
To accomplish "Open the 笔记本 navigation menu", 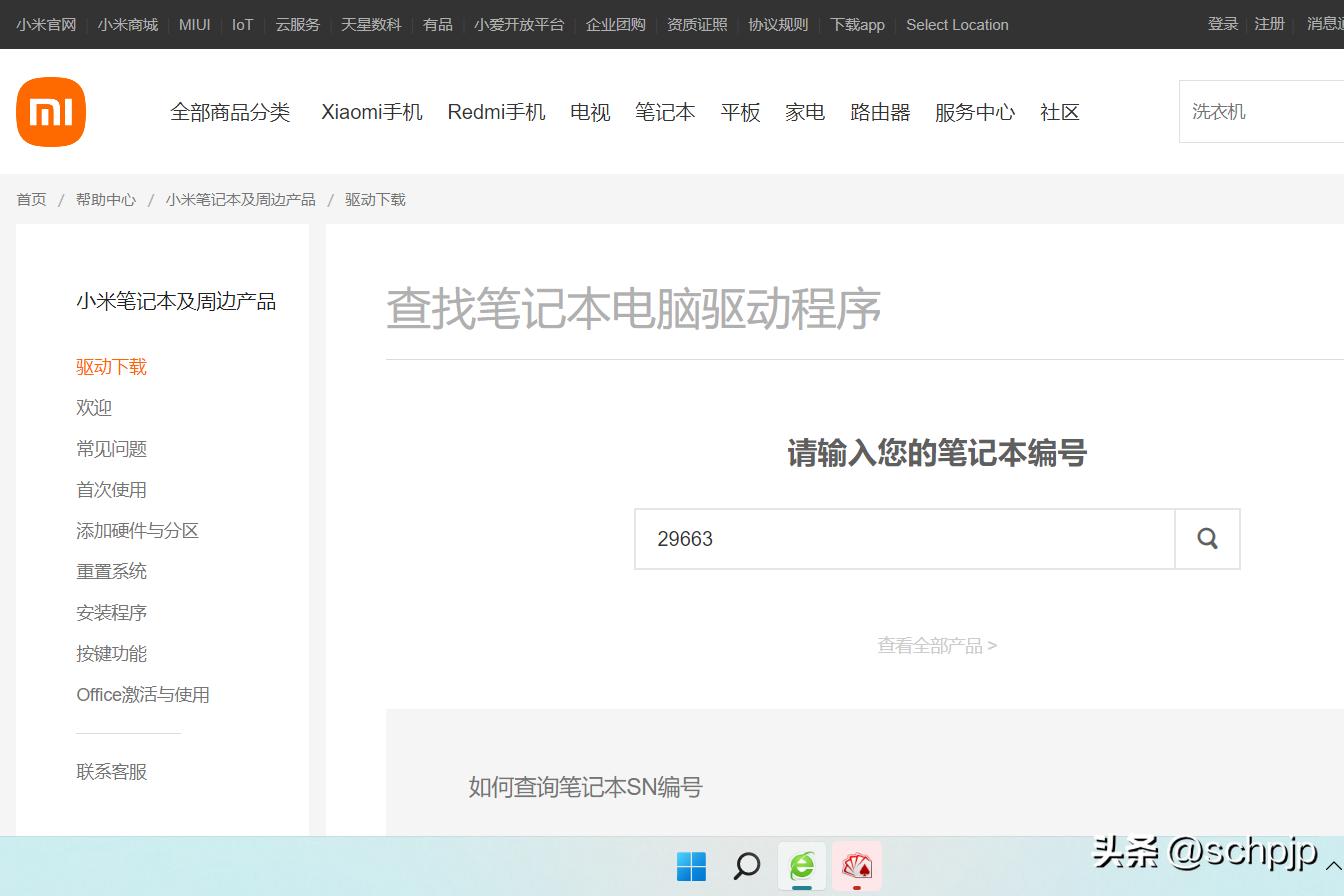I will tap(665, 112).
